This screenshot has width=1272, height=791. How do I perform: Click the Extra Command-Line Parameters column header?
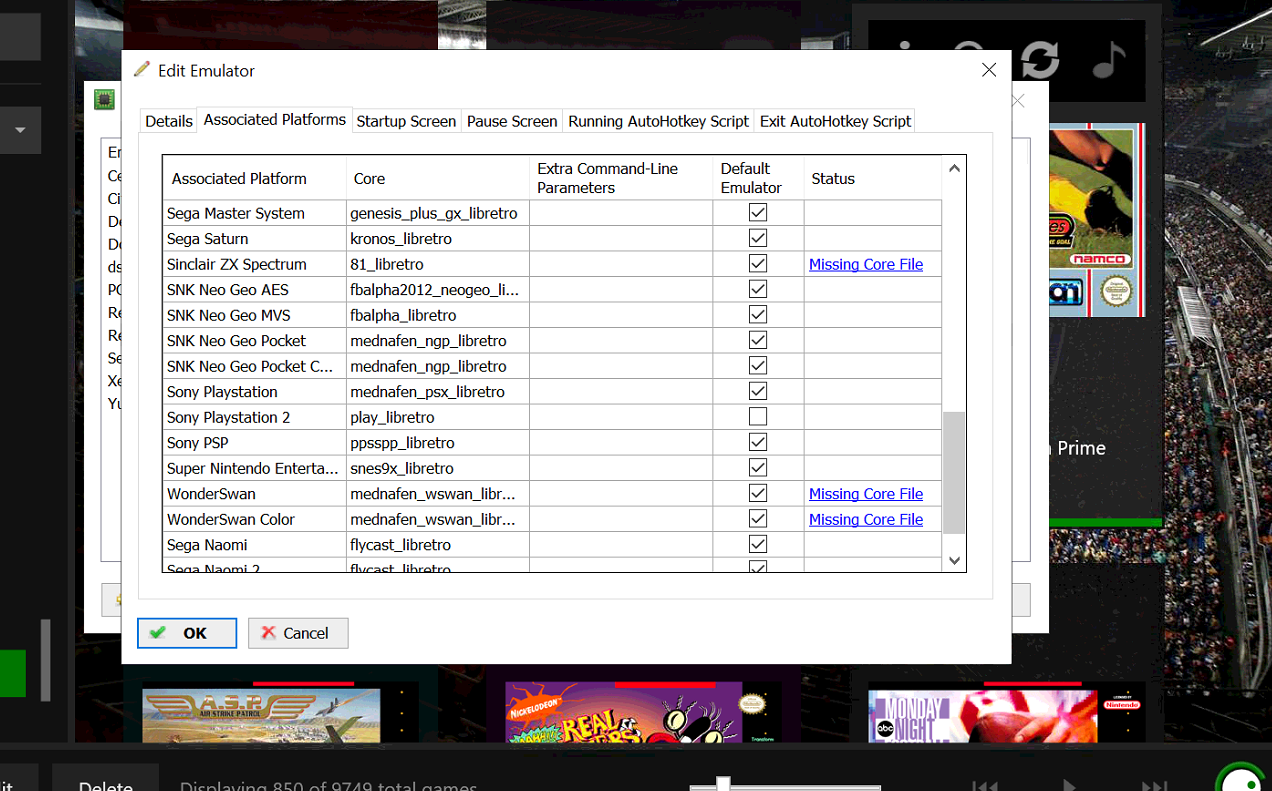point(621,178)
